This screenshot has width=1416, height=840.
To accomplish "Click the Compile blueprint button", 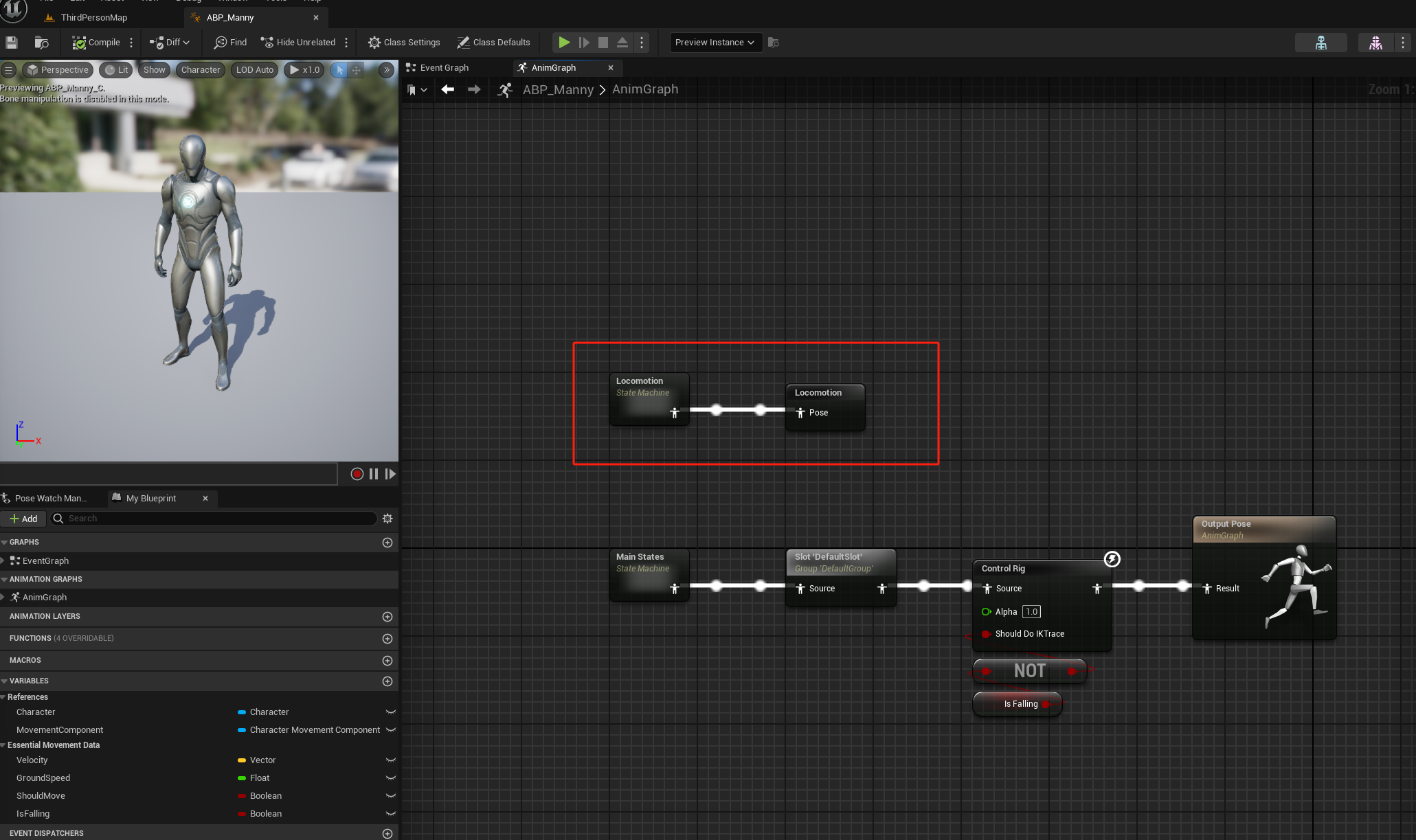I will (96, 43).
